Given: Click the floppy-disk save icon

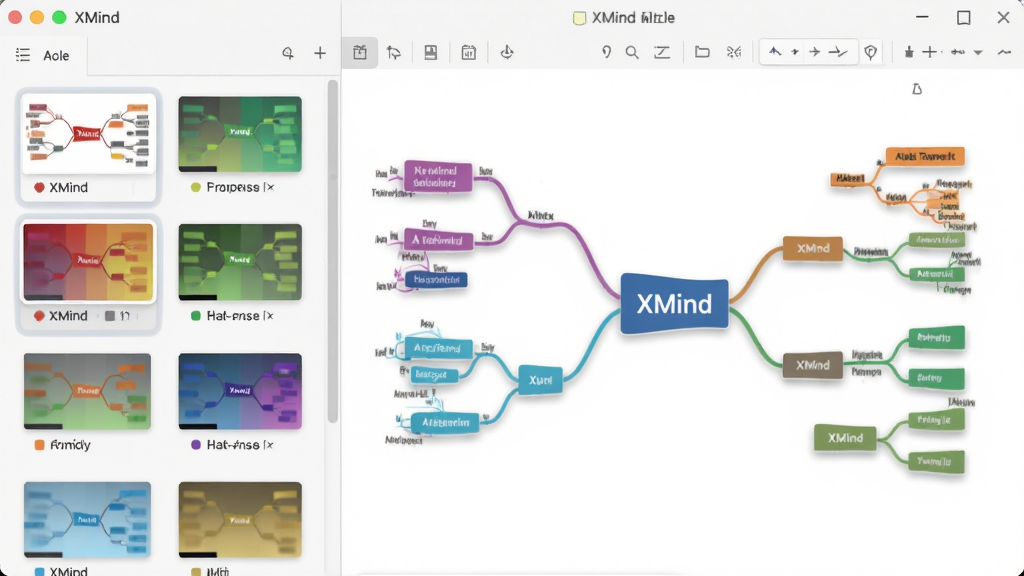Looking at the screenshot, I should (430, 53).
